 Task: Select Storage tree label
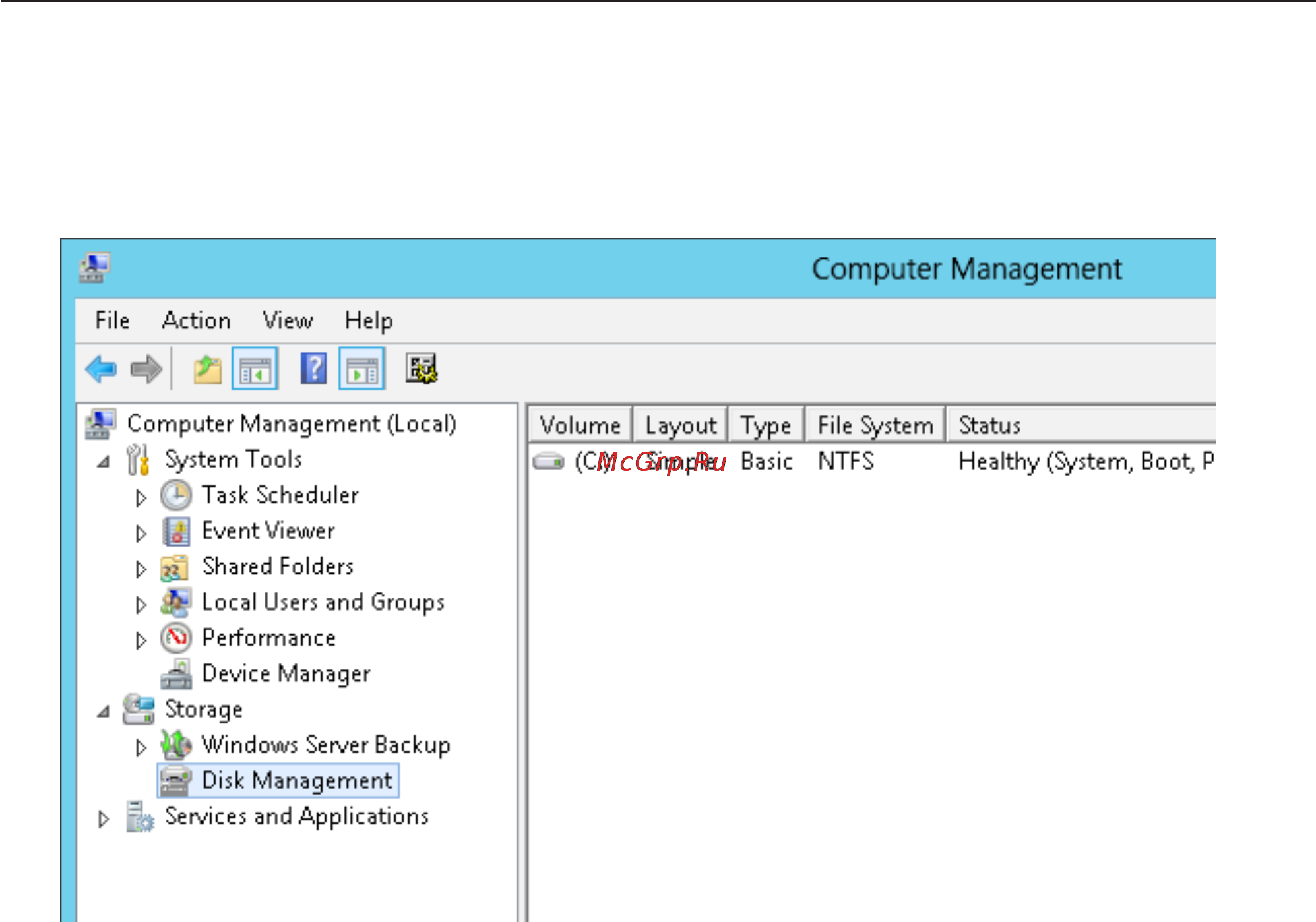pyautogui.click(x=204, y=709)
